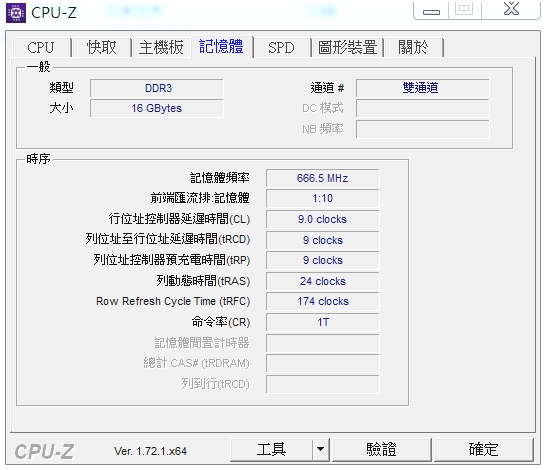The image size is (547, 470).
Task: Click the empty DC 模式 field
Action: click(422, 109)
